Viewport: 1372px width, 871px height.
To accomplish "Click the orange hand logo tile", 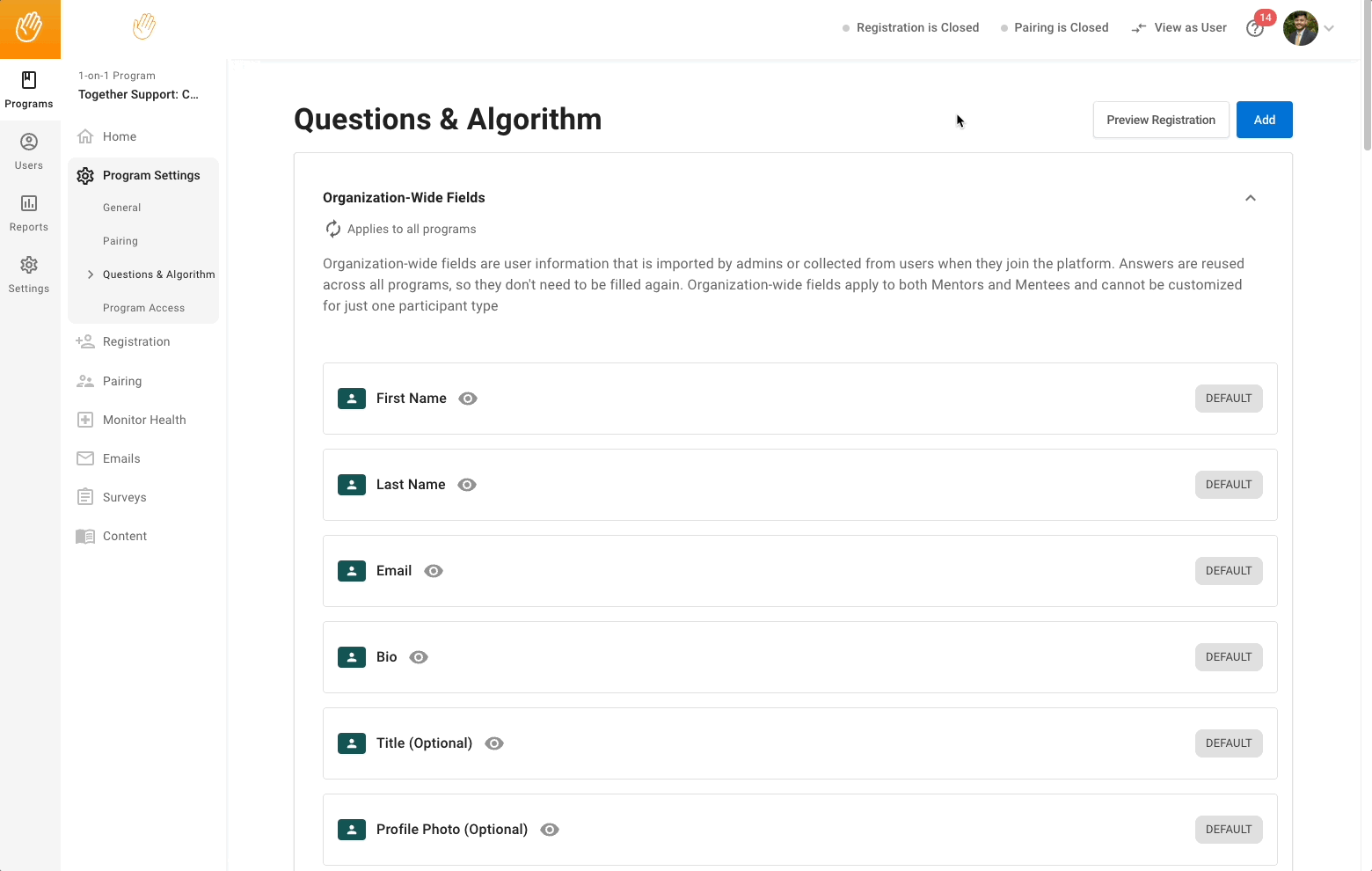I will (x=30, y=29).
